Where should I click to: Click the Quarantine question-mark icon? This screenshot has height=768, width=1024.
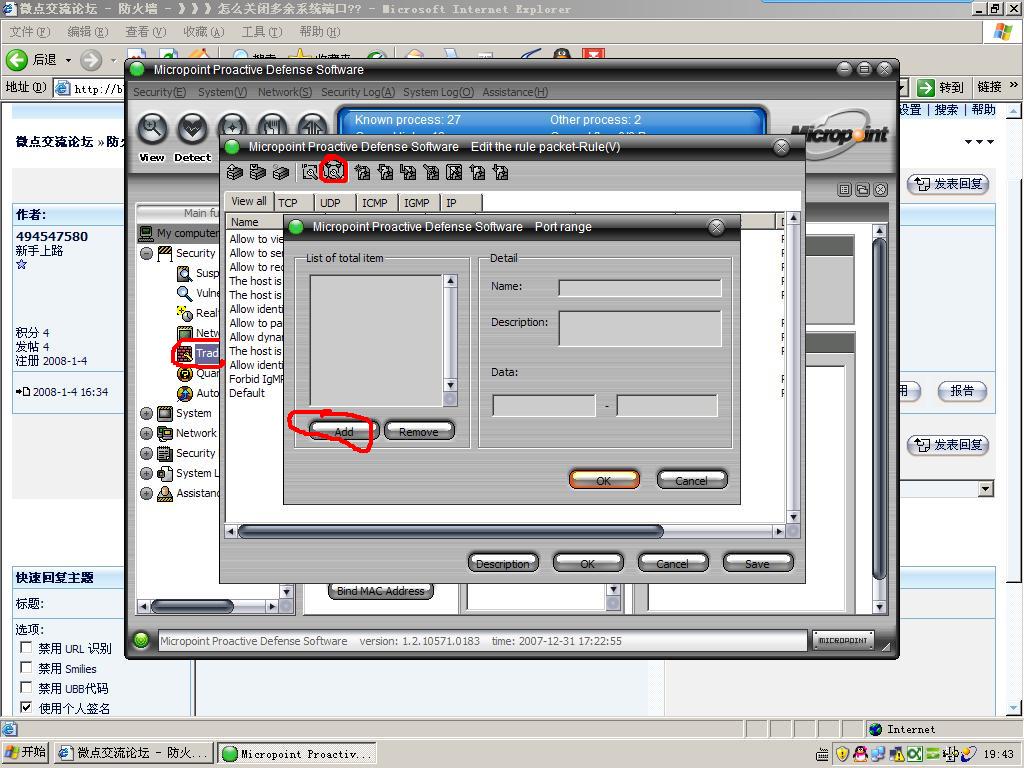click(x=185, y=374)
